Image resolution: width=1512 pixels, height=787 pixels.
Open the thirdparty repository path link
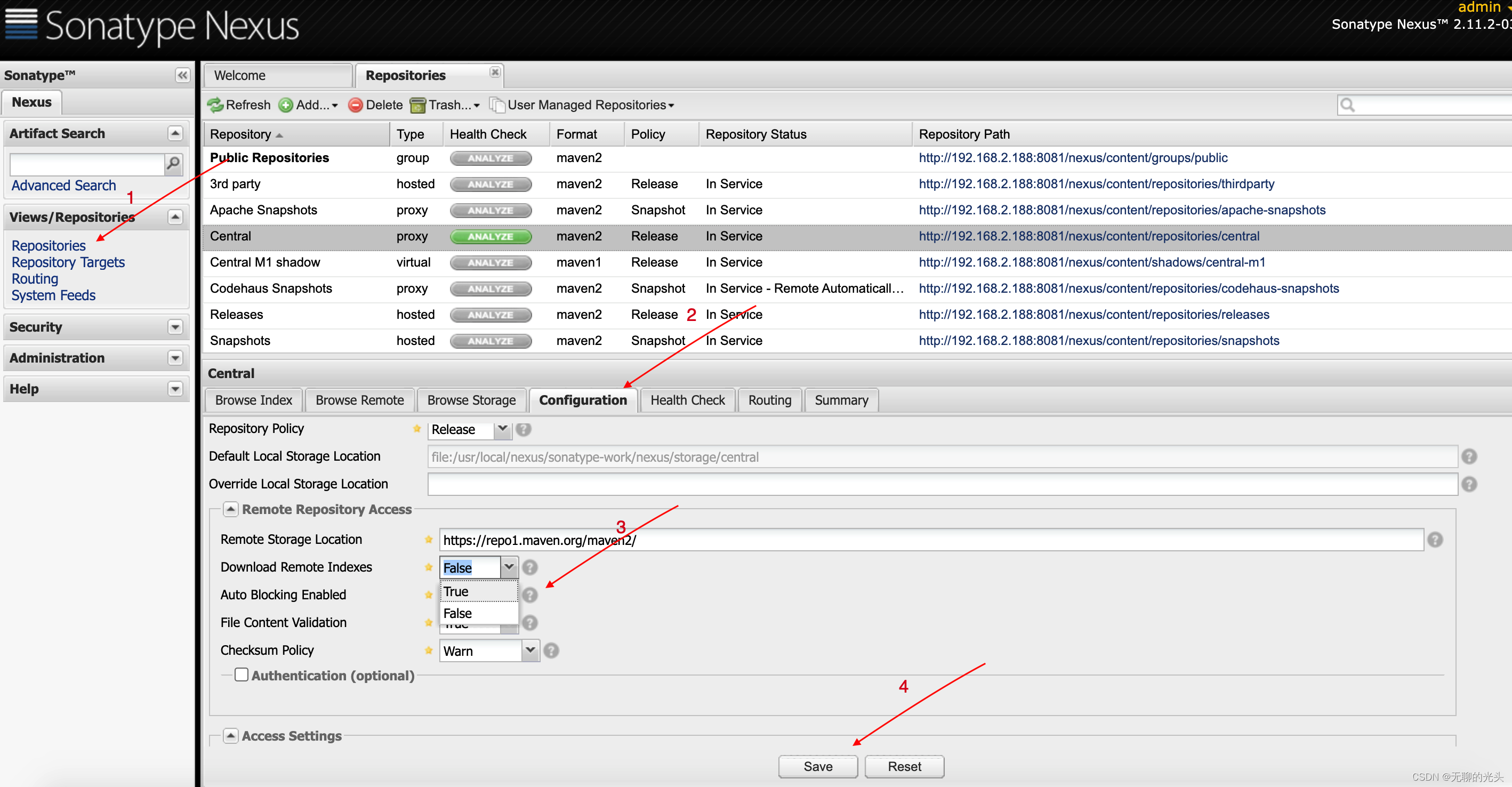1097,184
